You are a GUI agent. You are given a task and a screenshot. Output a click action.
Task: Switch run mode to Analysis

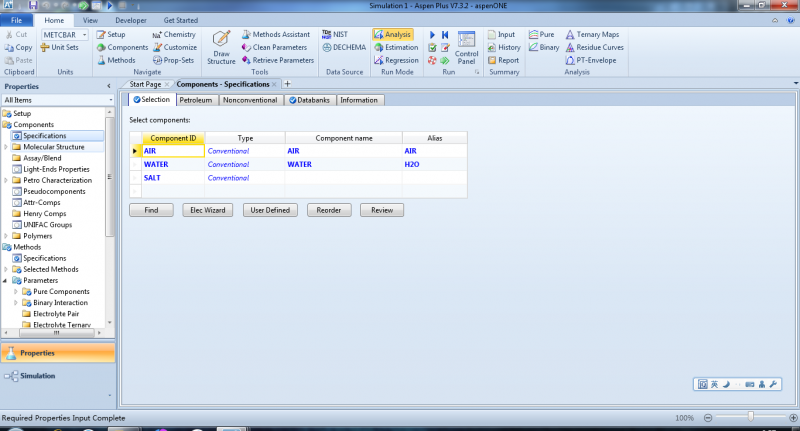(x=392, y=34)
